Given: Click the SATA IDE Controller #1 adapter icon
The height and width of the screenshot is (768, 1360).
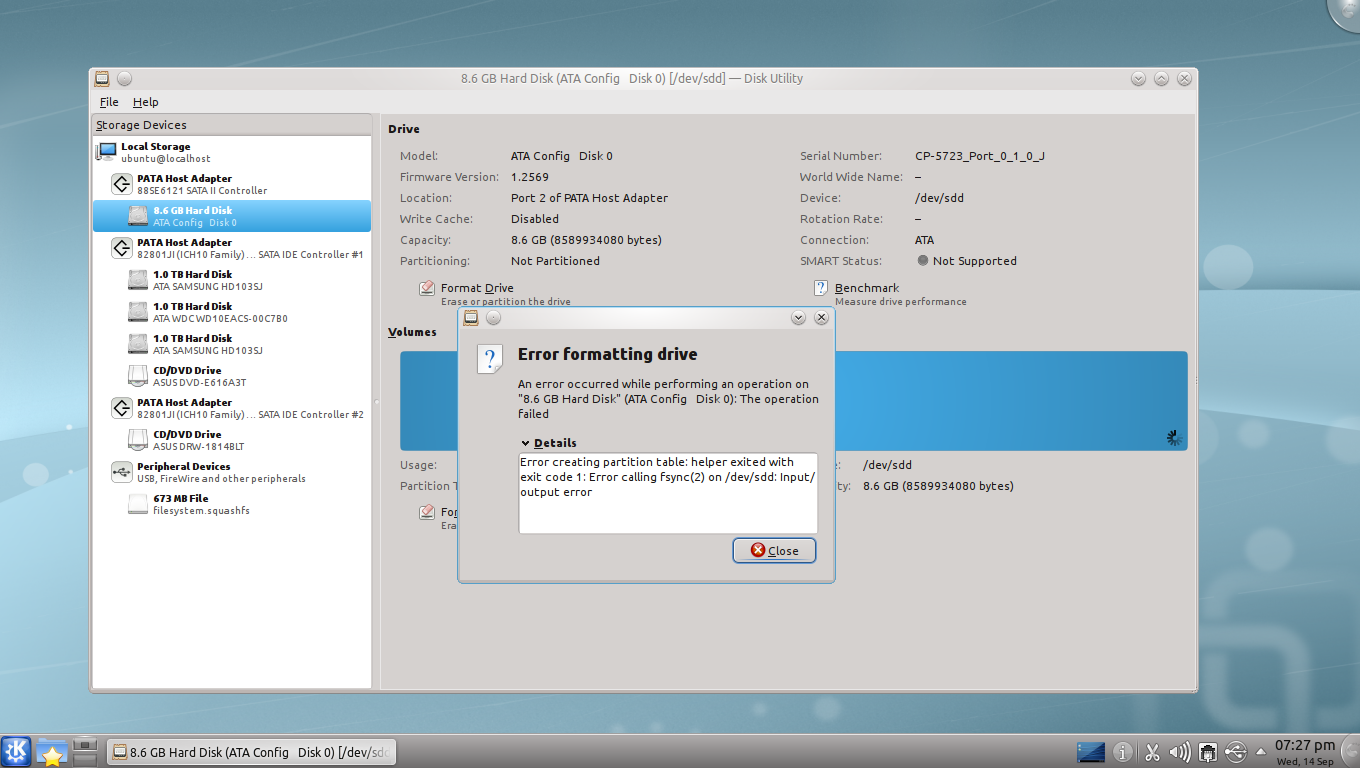Looking at the screenshot, I should click(x=122, y=248).
